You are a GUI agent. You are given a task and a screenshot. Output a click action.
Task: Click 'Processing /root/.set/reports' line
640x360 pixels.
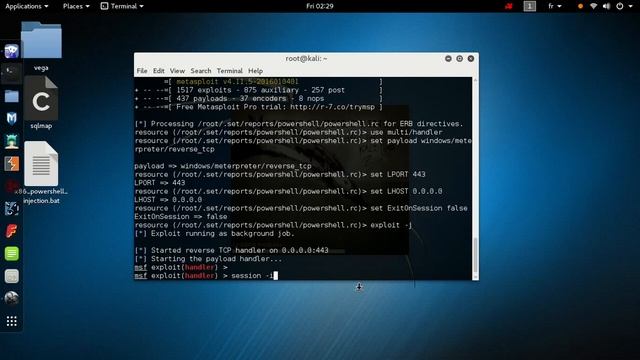(x=299, y=124)
